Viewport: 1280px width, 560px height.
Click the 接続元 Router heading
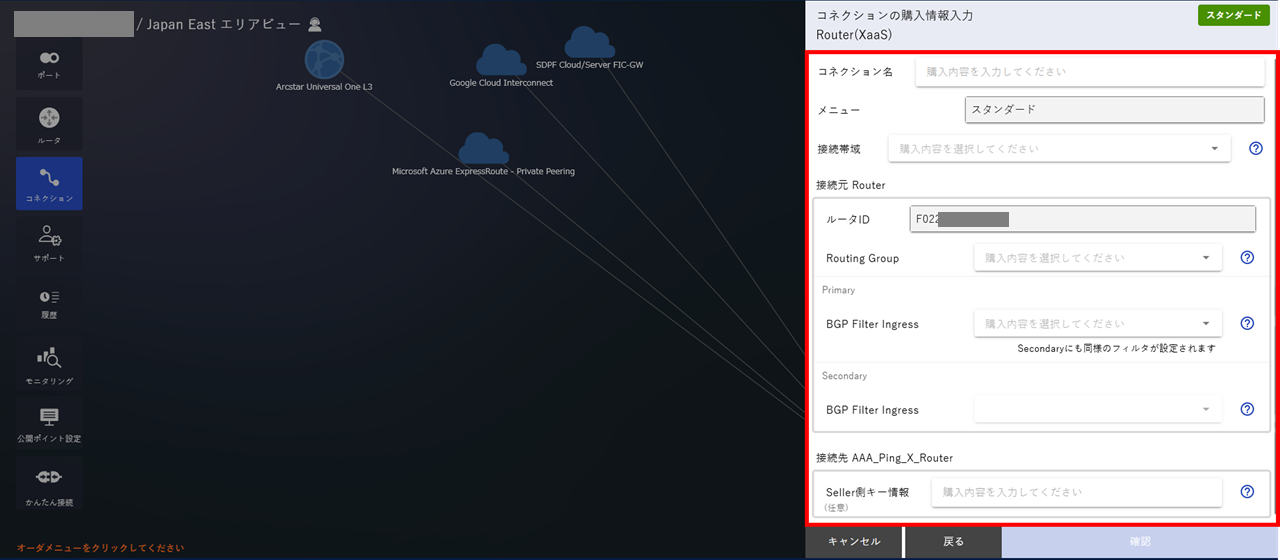coord(850,185)
